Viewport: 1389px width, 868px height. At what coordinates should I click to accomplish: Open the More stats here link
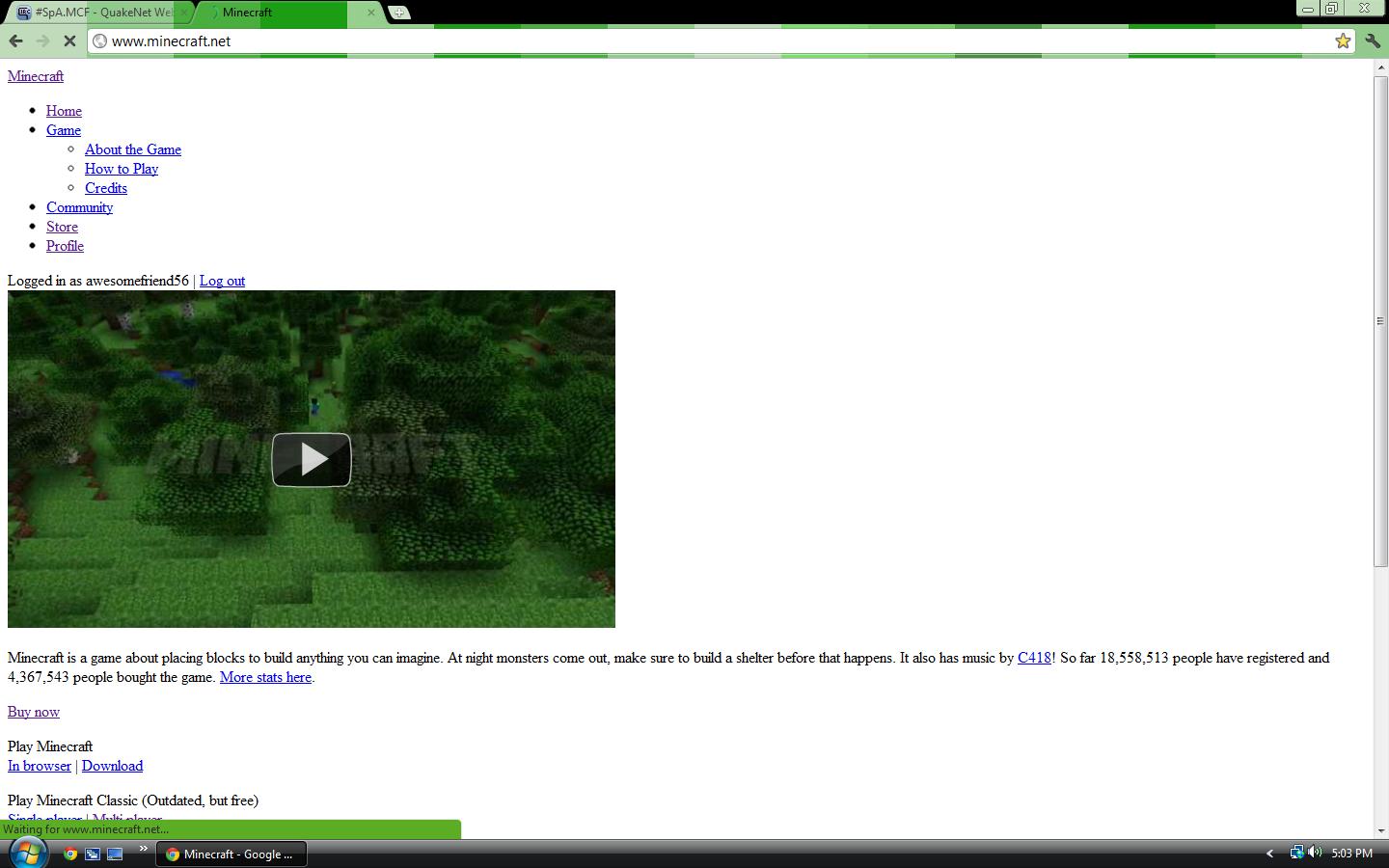[x=265, y=677]
